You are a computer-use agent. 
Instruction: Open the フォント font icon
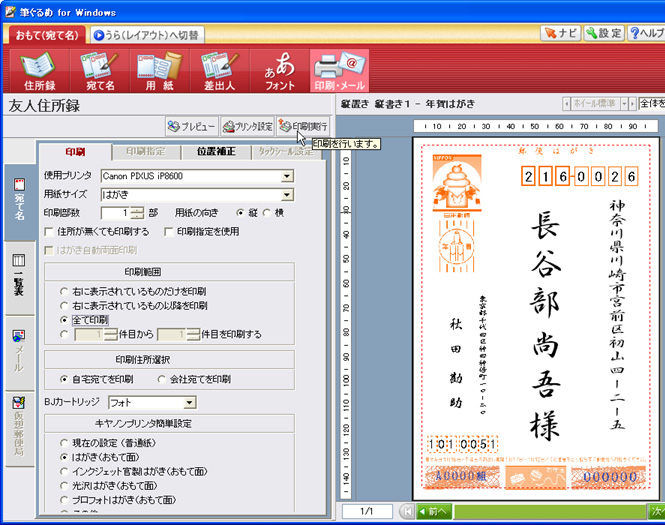(x=279, y=71)
